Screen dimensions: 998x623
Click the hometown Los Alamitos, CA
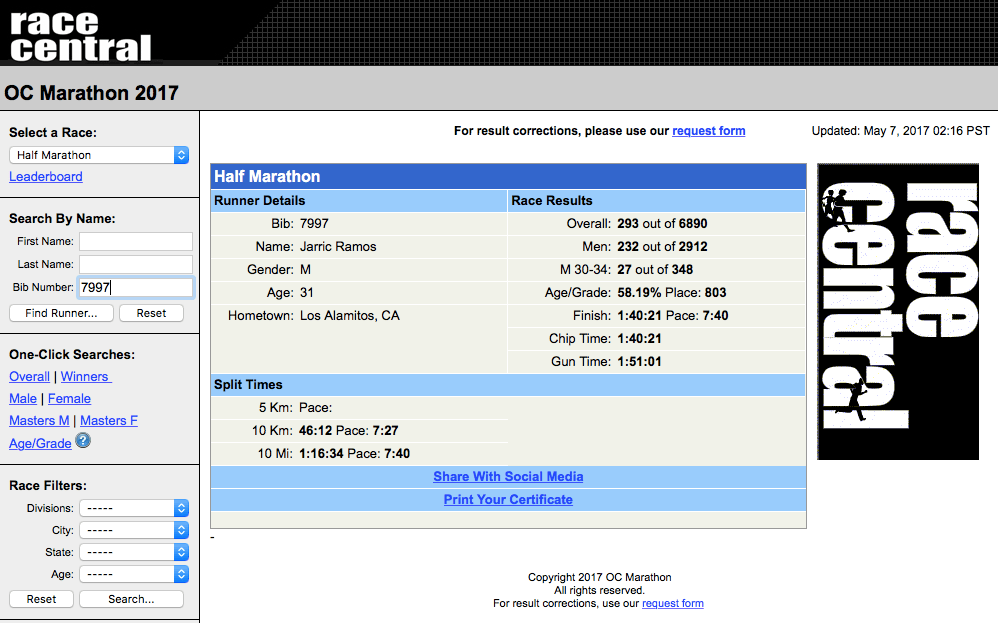[349, 316]
